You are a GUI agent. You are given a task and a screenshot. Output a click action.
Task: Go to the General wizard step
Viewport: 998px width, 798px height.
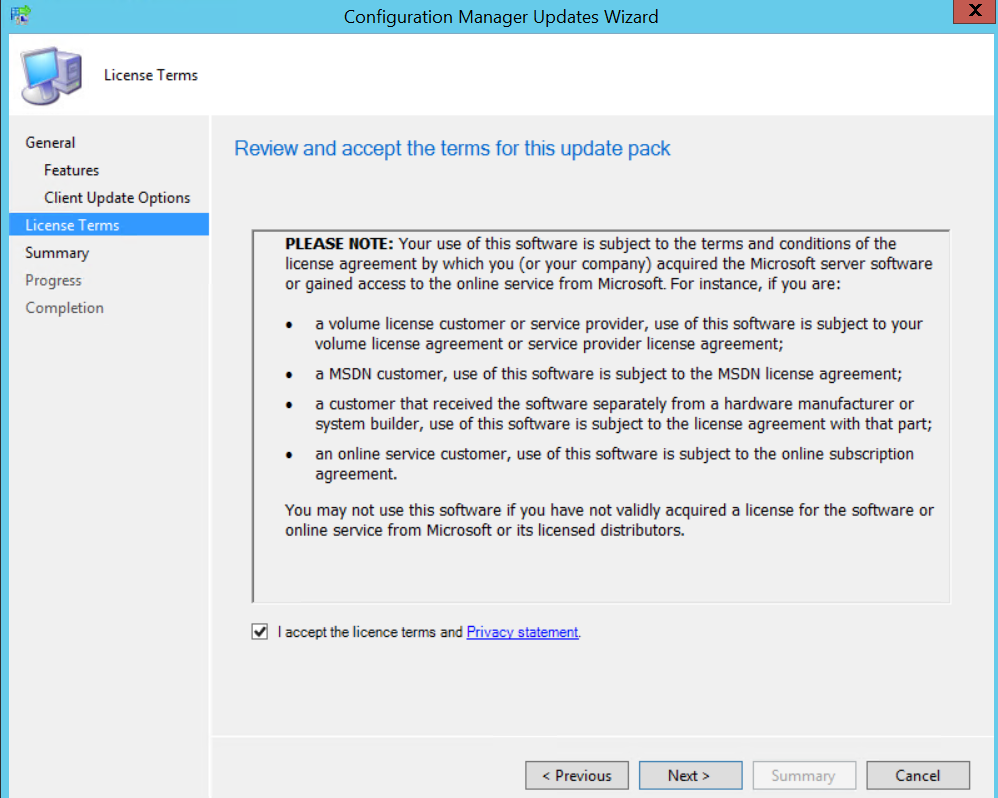[50, 142]
